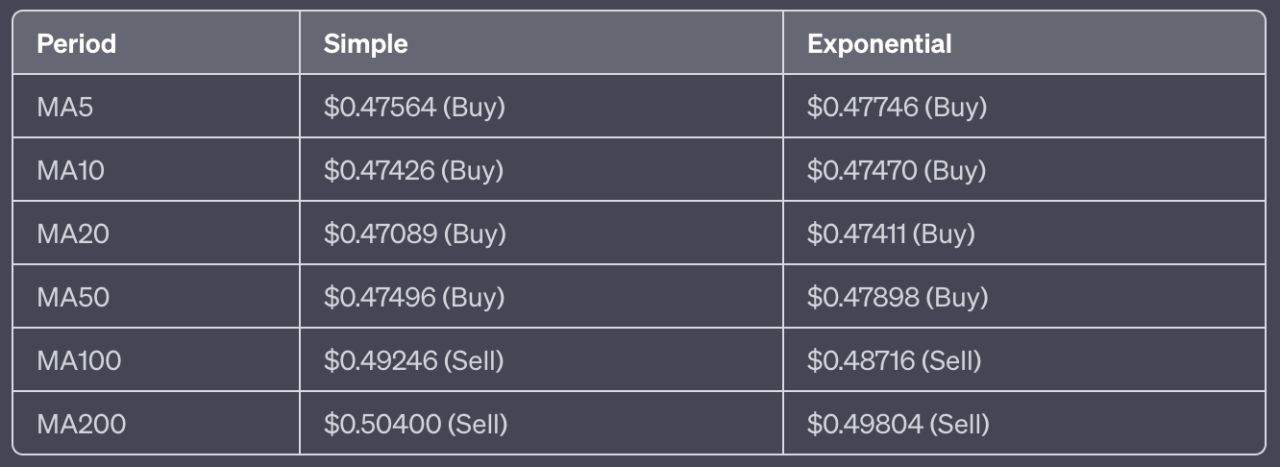The width and height of the screenshot is (1280, 467).
Task: Click the Exponential column header
Action: pyautogui.click(x=879, y=44)
